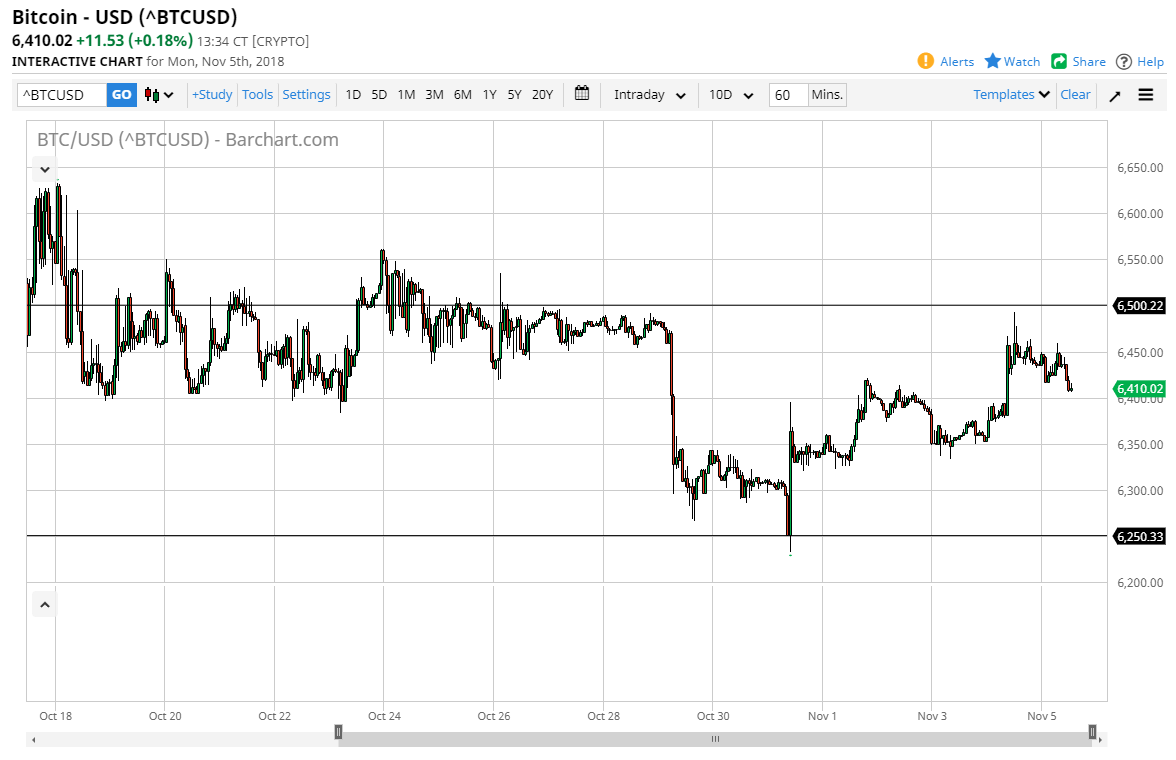The height and width of the screenshot is (760, 1176).
Task: Click the pop-out arrow icon
Action: (1114, 95)
